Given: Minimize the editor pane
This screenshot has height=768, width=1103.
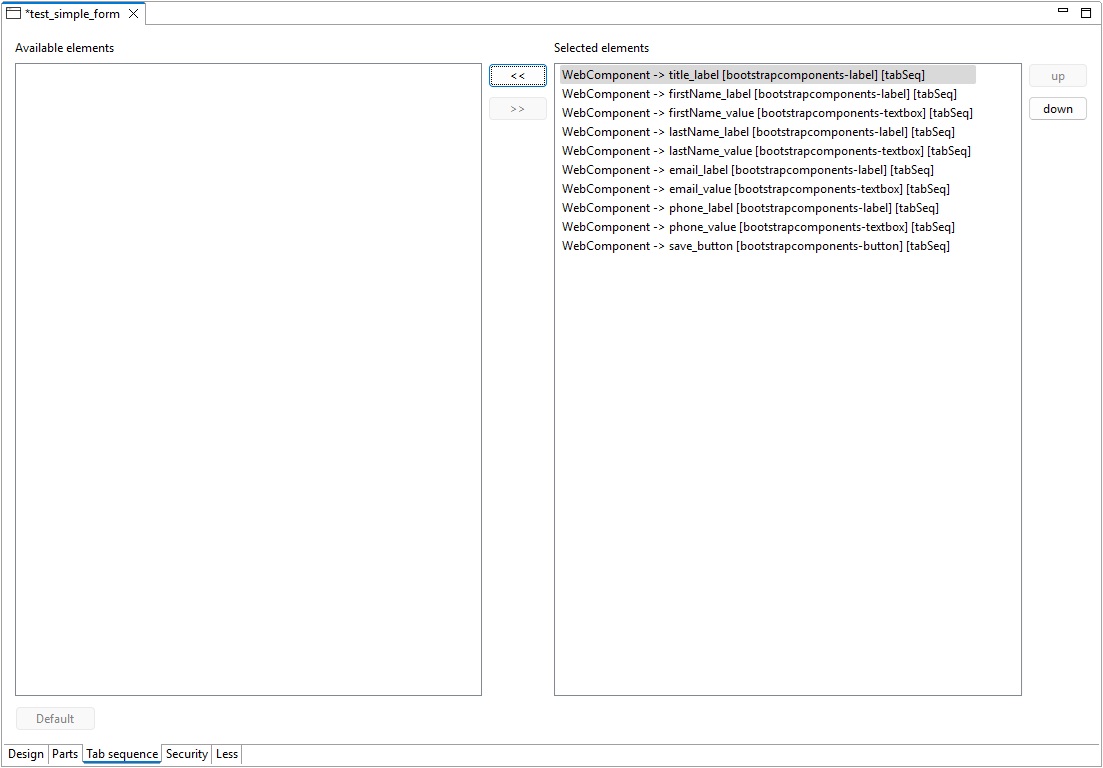Looking at the screenshot, I should (x=1063, y=11).
